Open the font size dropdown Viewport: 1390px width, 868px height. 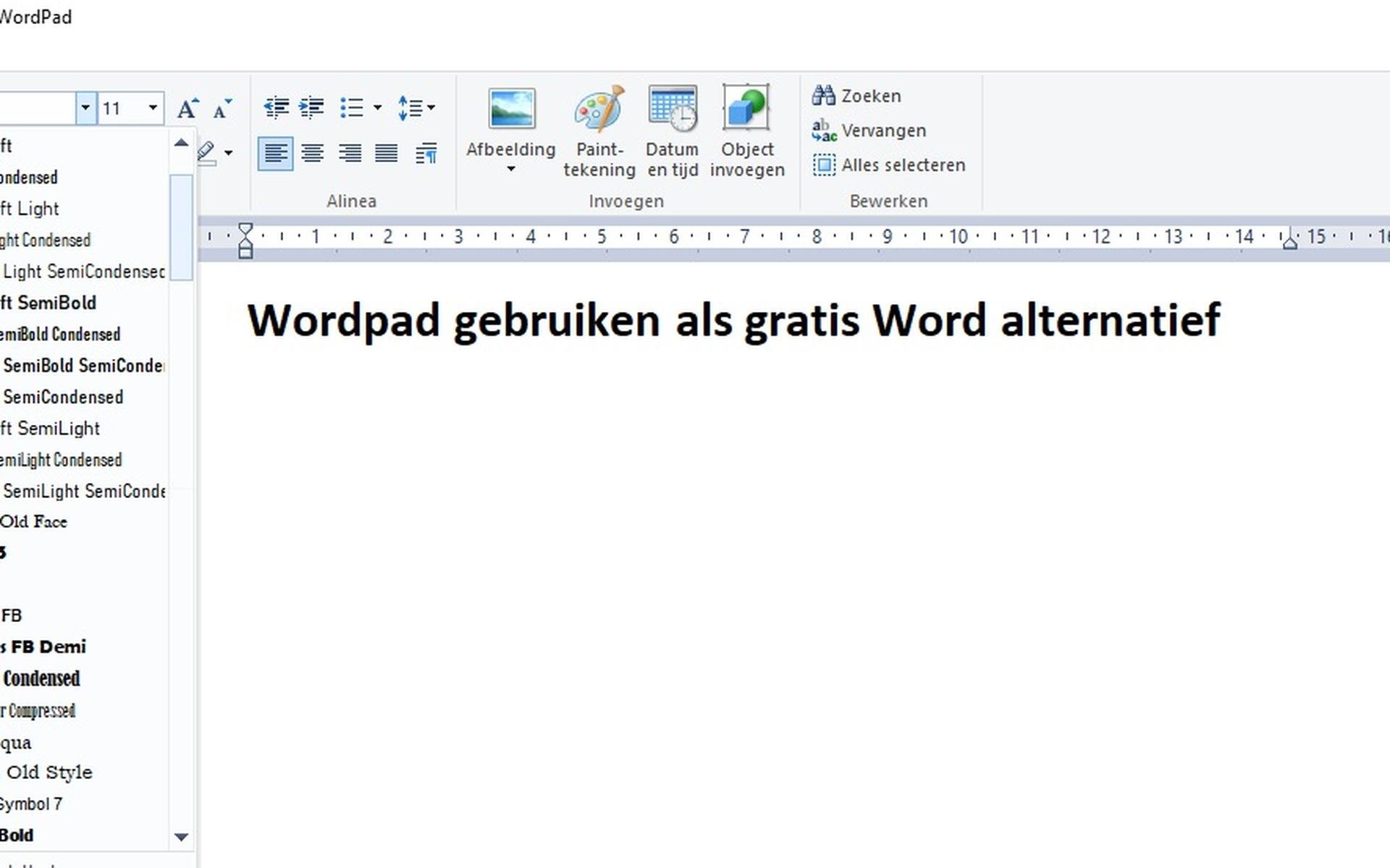click(x=153, y=108)
